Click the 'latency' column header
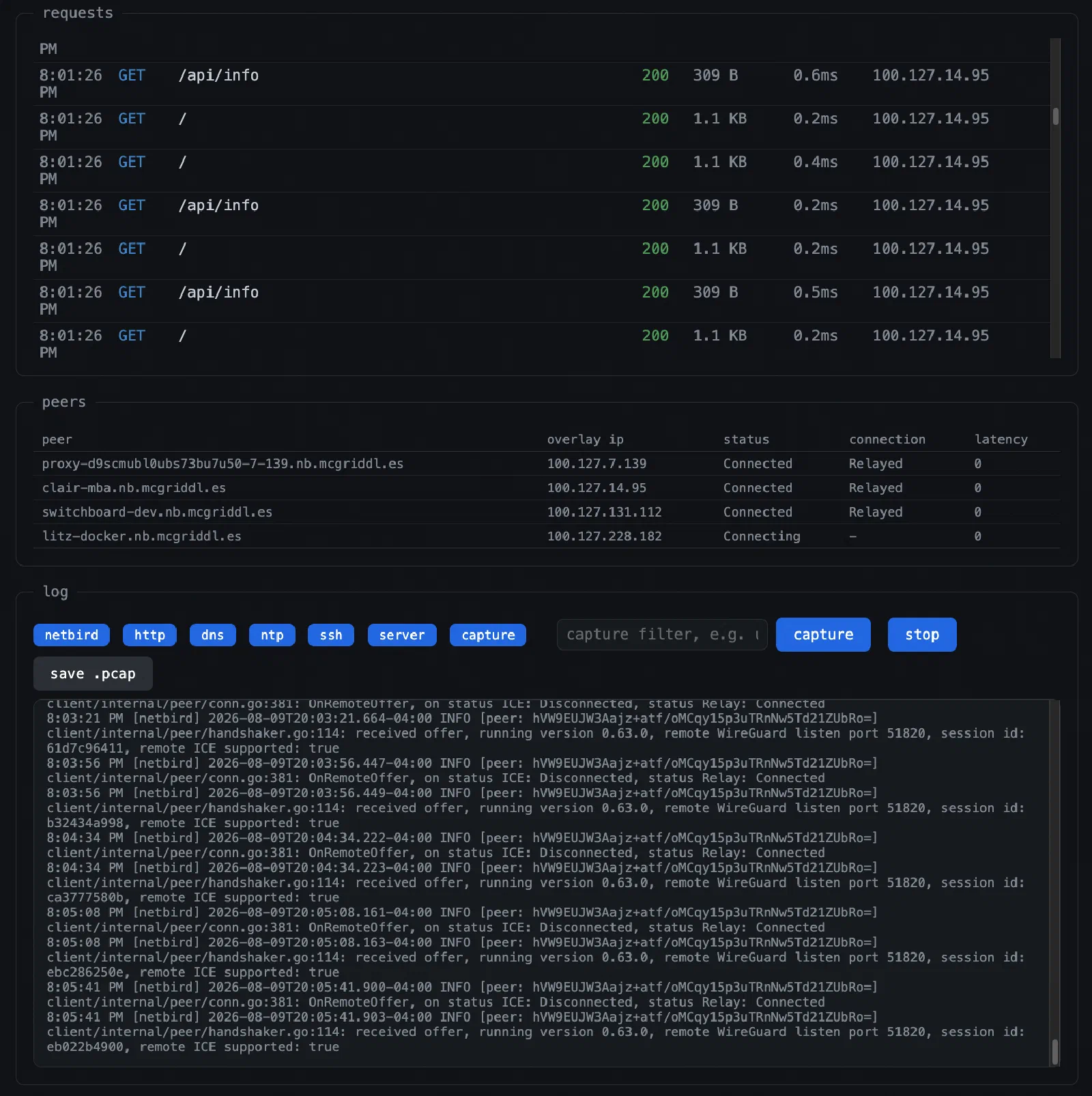 (1001, 439)
